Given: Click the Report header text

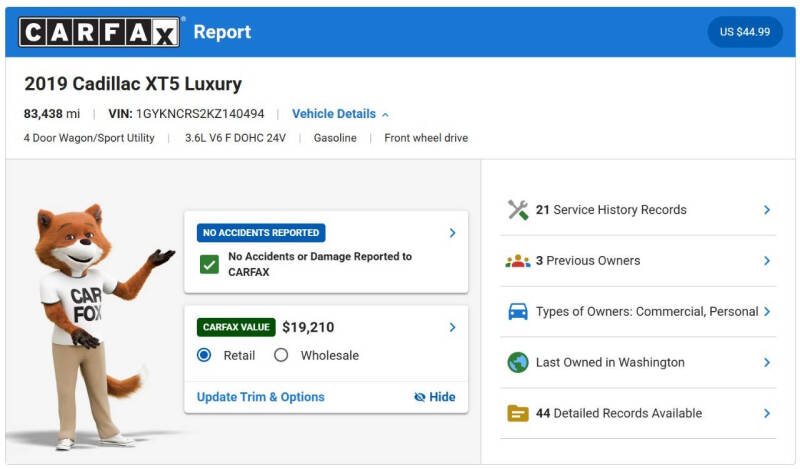Looking at the screenshot, I should click(x=222, y=32).
